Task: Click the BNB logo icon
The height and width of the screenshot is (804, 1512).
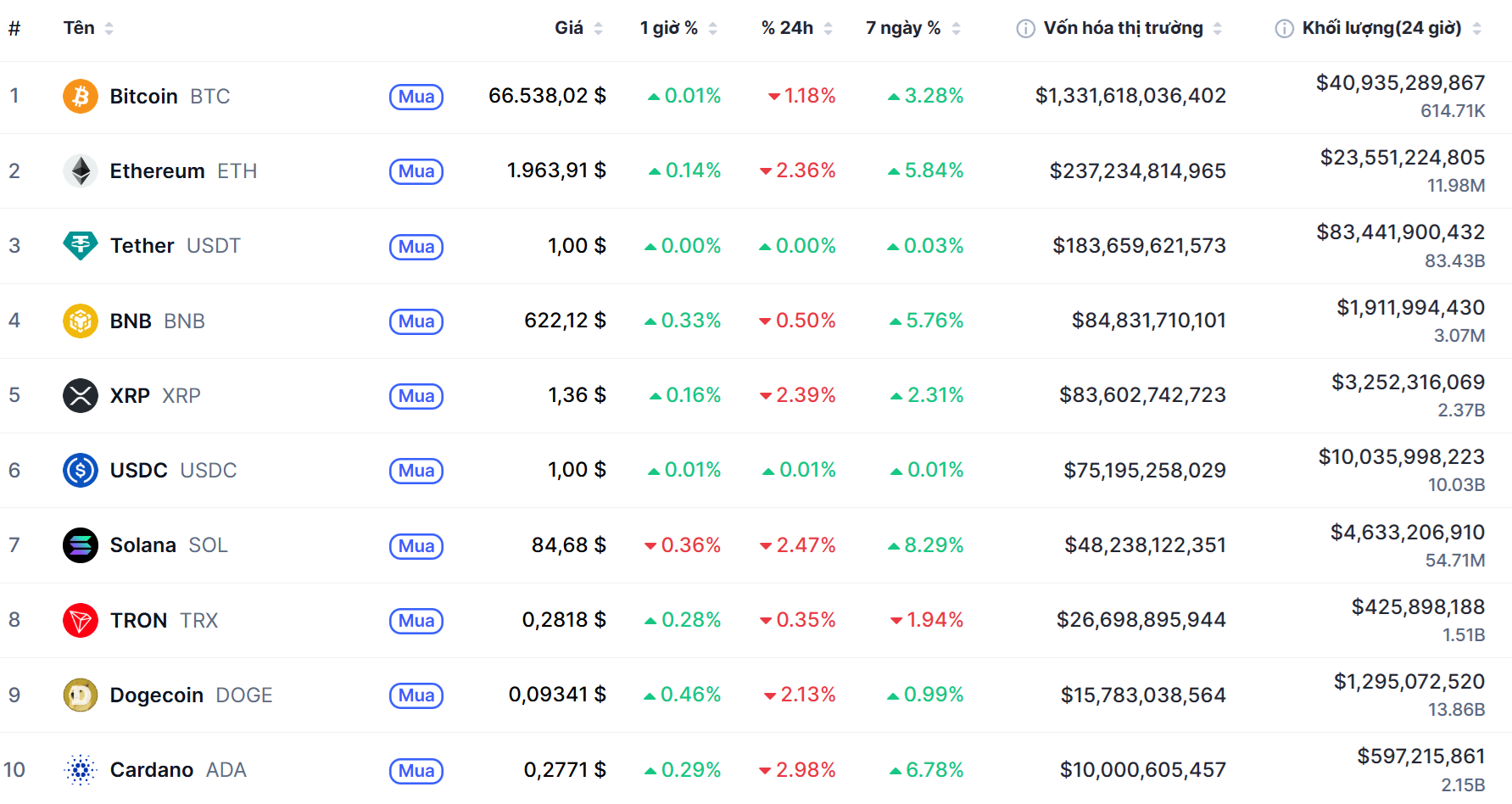Action: (x=80, y=321)
